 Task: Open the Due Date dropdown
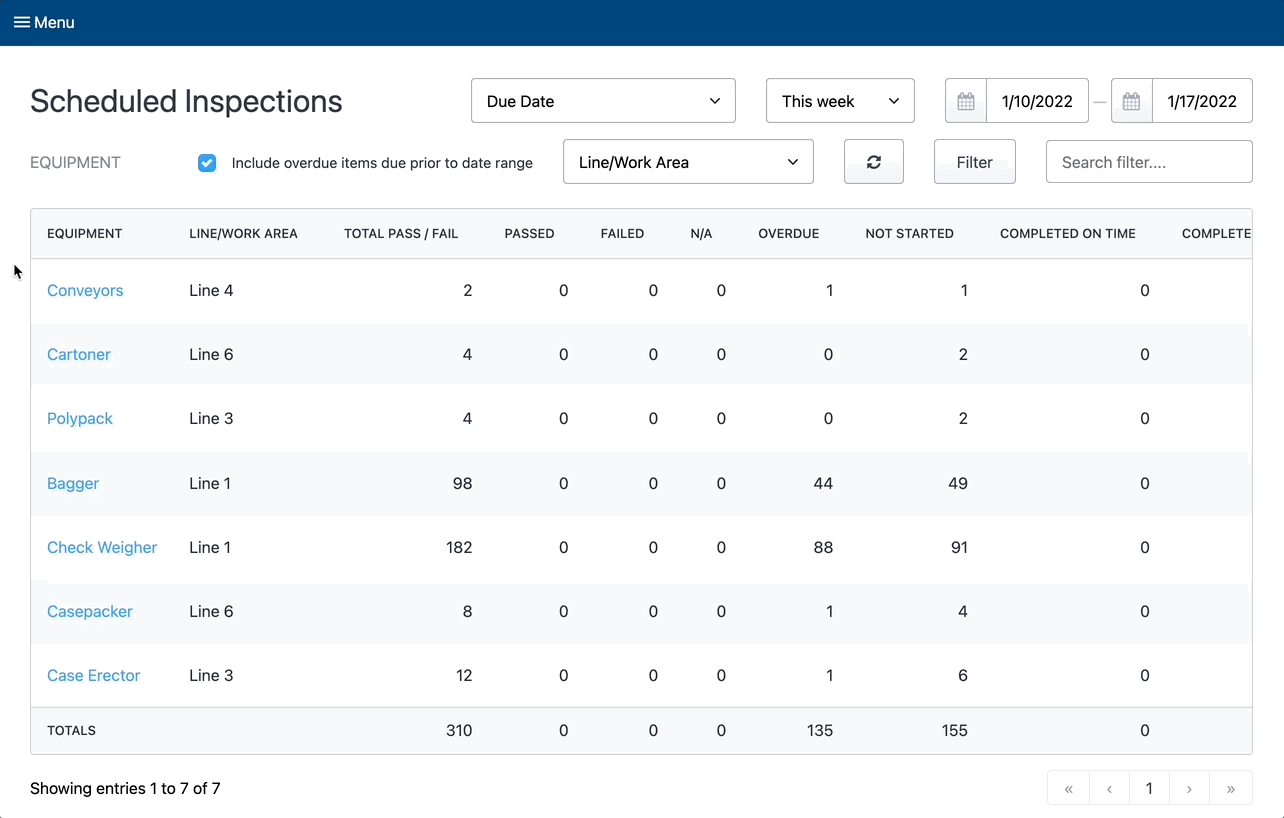click(x=603, y=101)
